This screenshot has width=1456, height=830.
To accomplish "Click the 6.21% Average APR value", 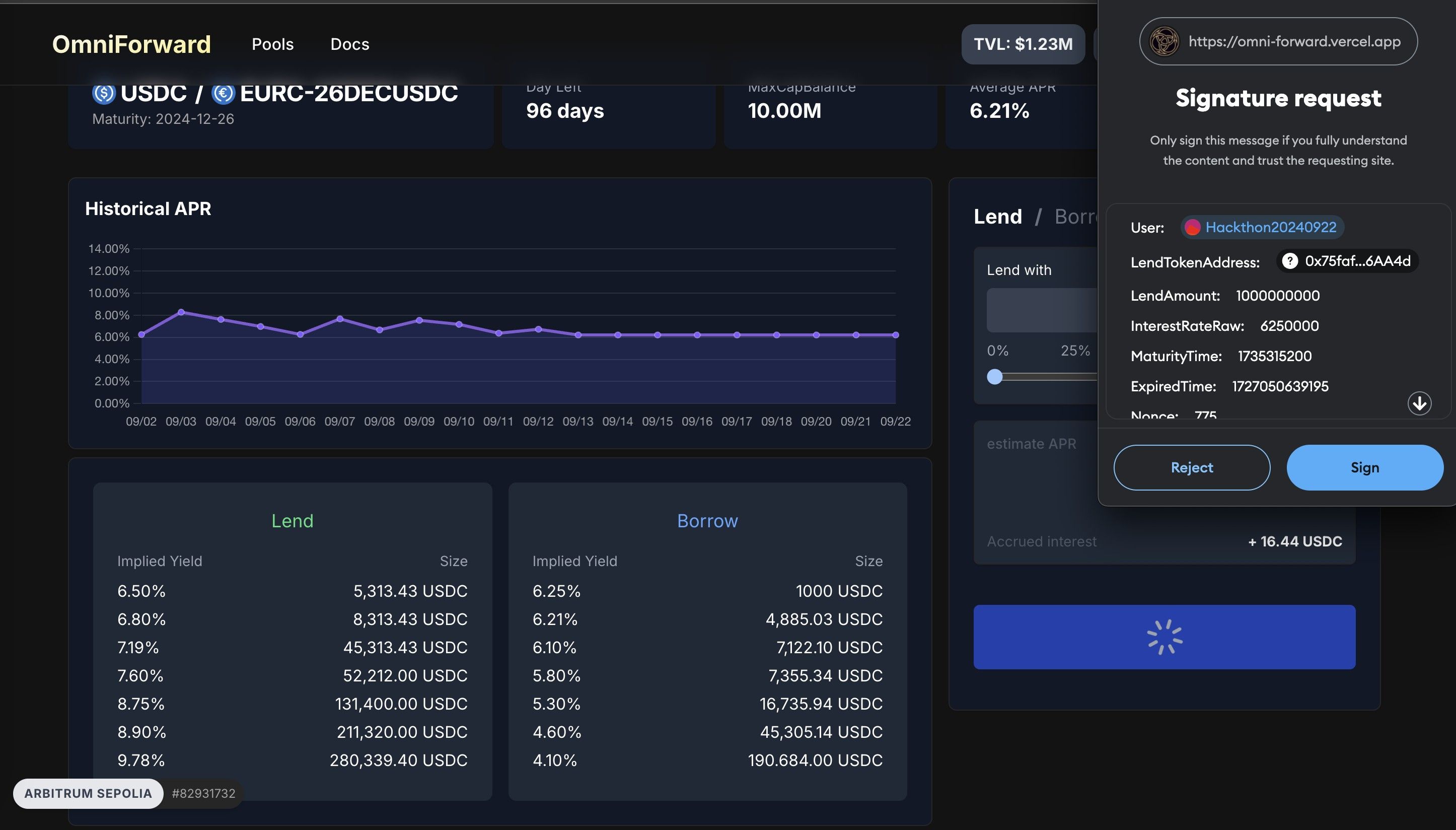I will (x=999, y=111).
